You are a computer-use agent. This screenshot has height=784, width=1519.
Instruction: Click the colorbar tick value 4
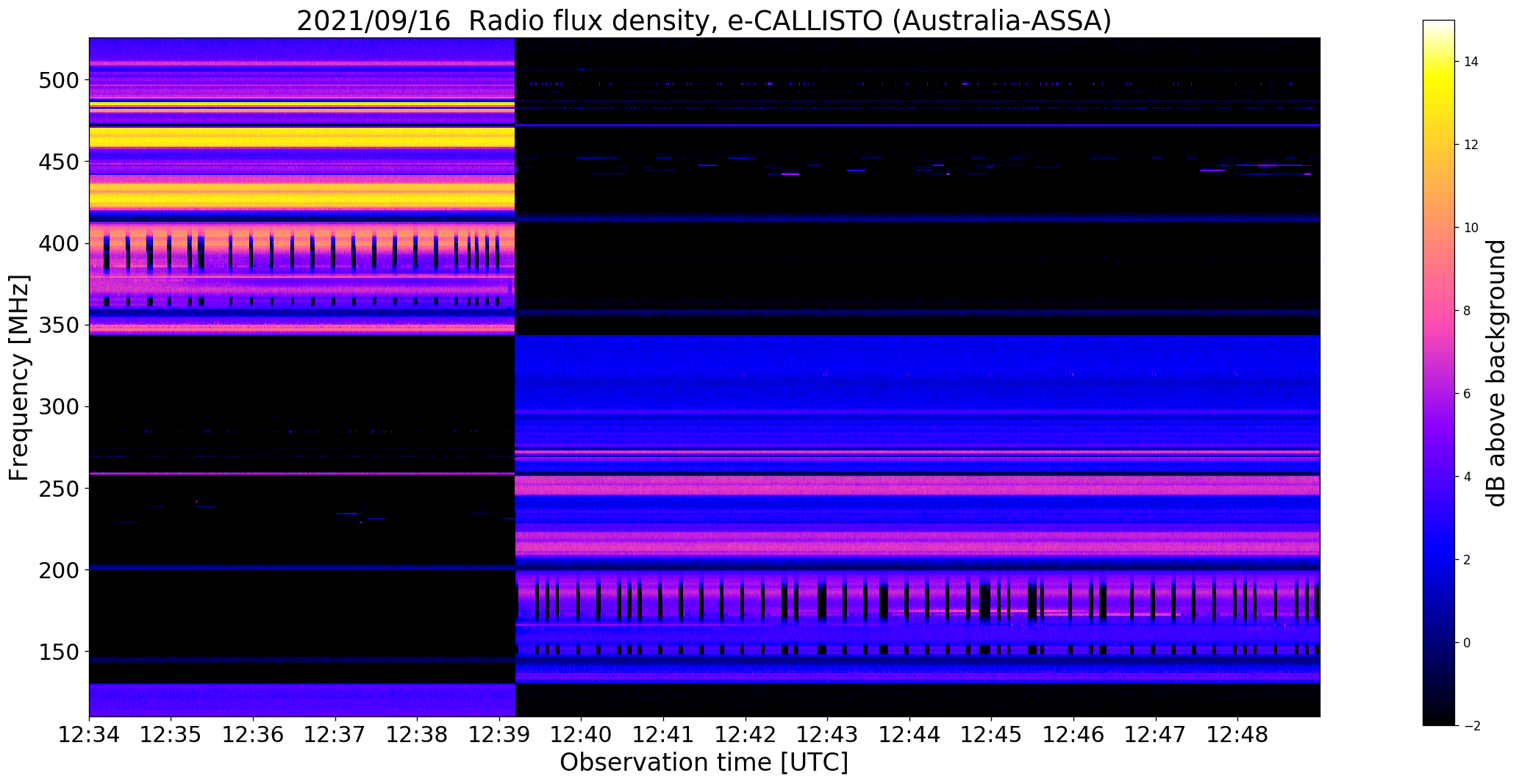tap(1467, 477)
